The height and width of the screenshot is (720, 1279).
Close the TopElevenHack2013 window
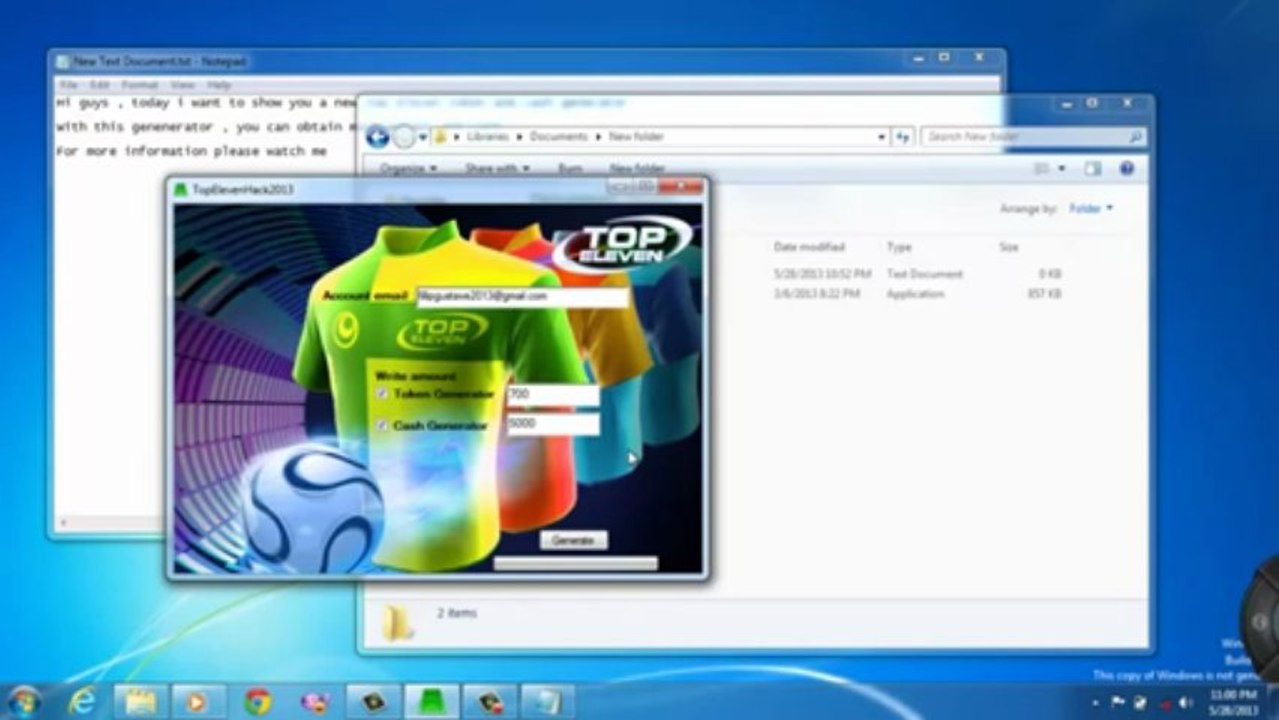click(x=681, y=186)
